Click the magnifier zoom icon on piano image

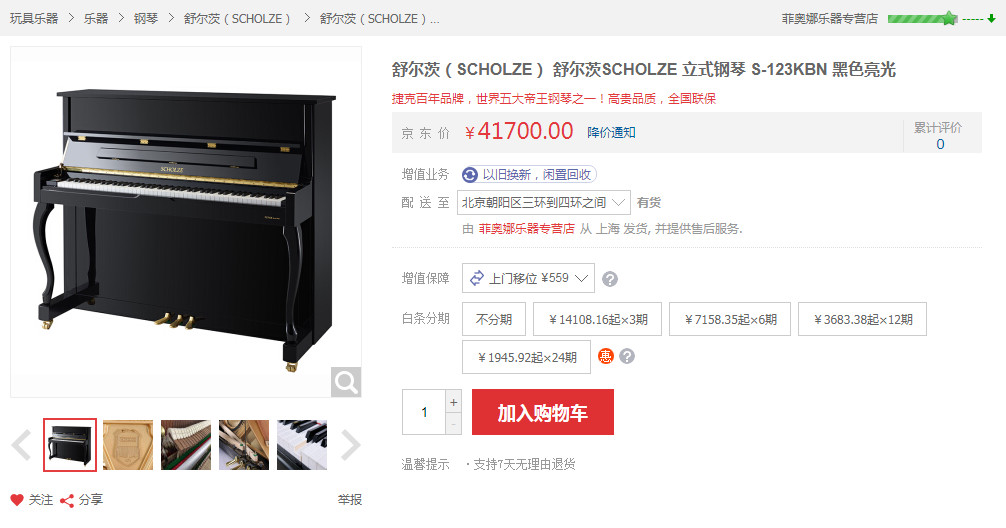pos(346,382)
